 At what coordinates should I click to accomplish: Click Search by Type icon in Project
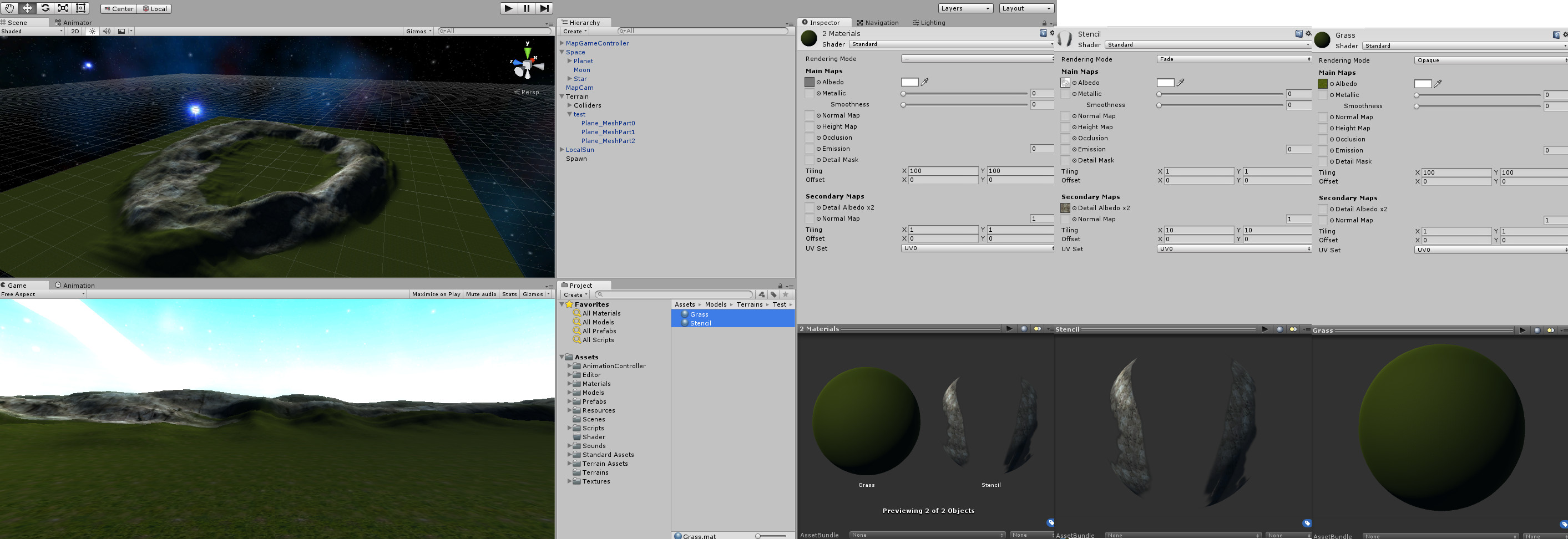(x=761, y=294)
